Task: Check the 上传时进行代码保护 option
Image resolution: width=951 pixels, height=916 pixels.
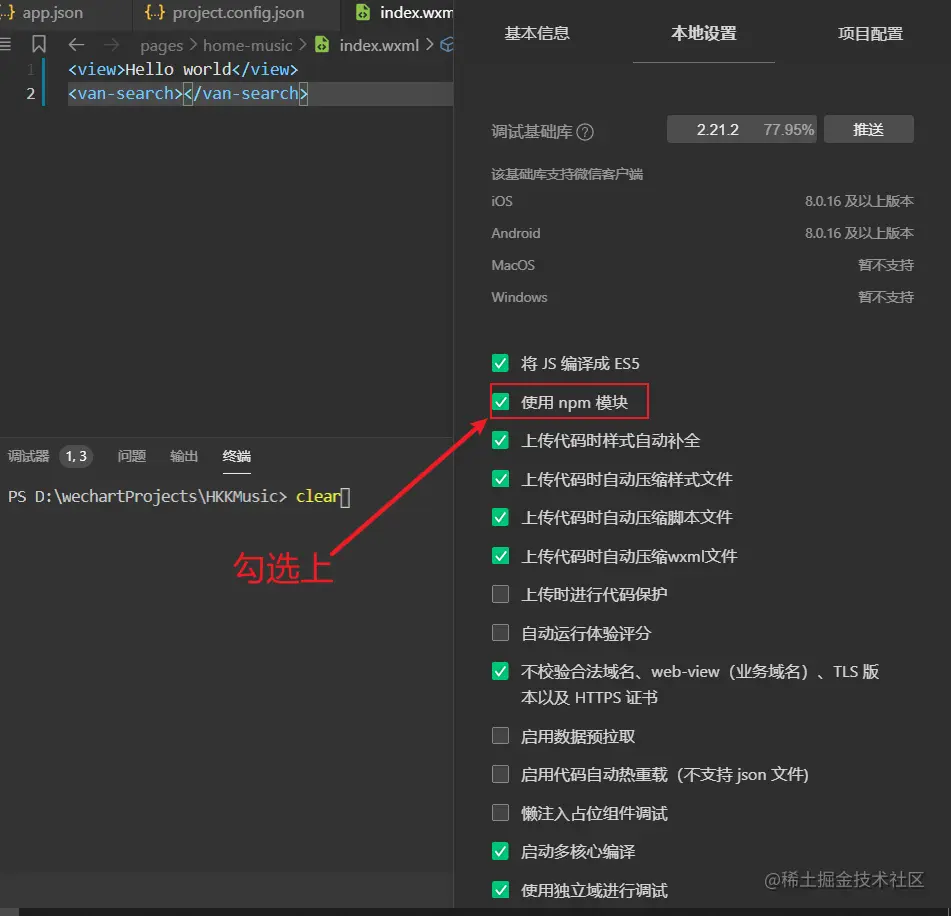Action: point(500,593)
